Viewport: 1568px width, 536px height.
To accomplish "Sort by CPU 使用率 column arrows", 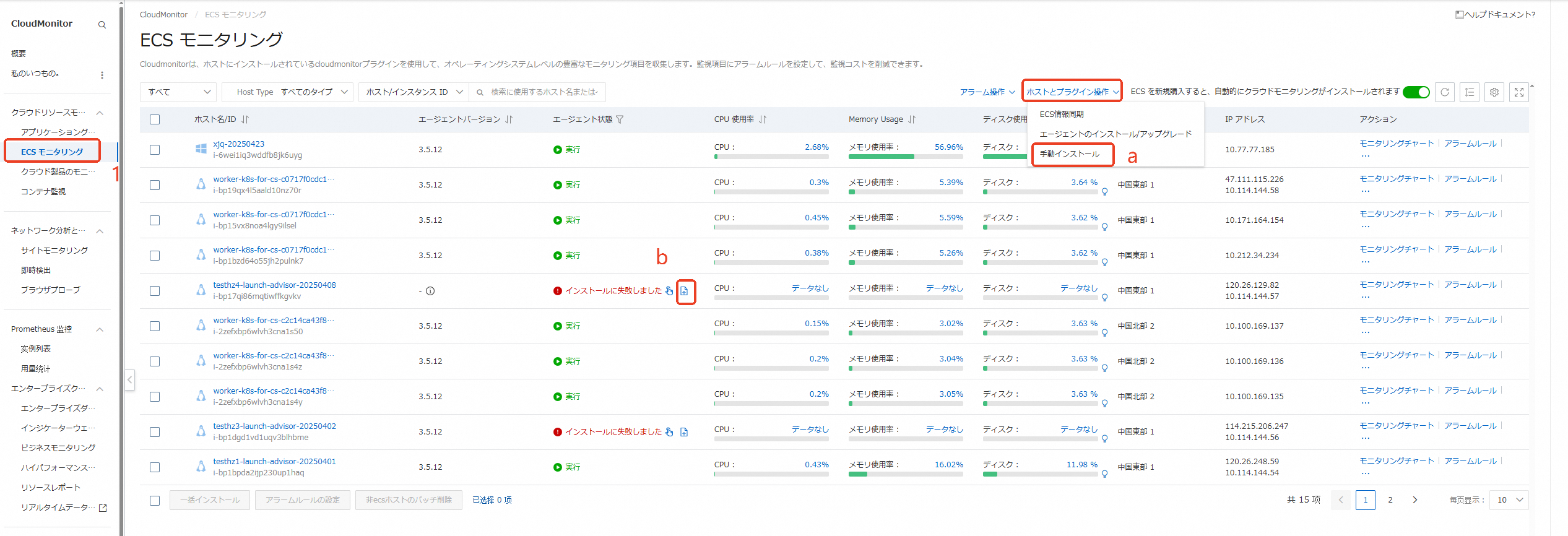I will [x=763, y=119].
